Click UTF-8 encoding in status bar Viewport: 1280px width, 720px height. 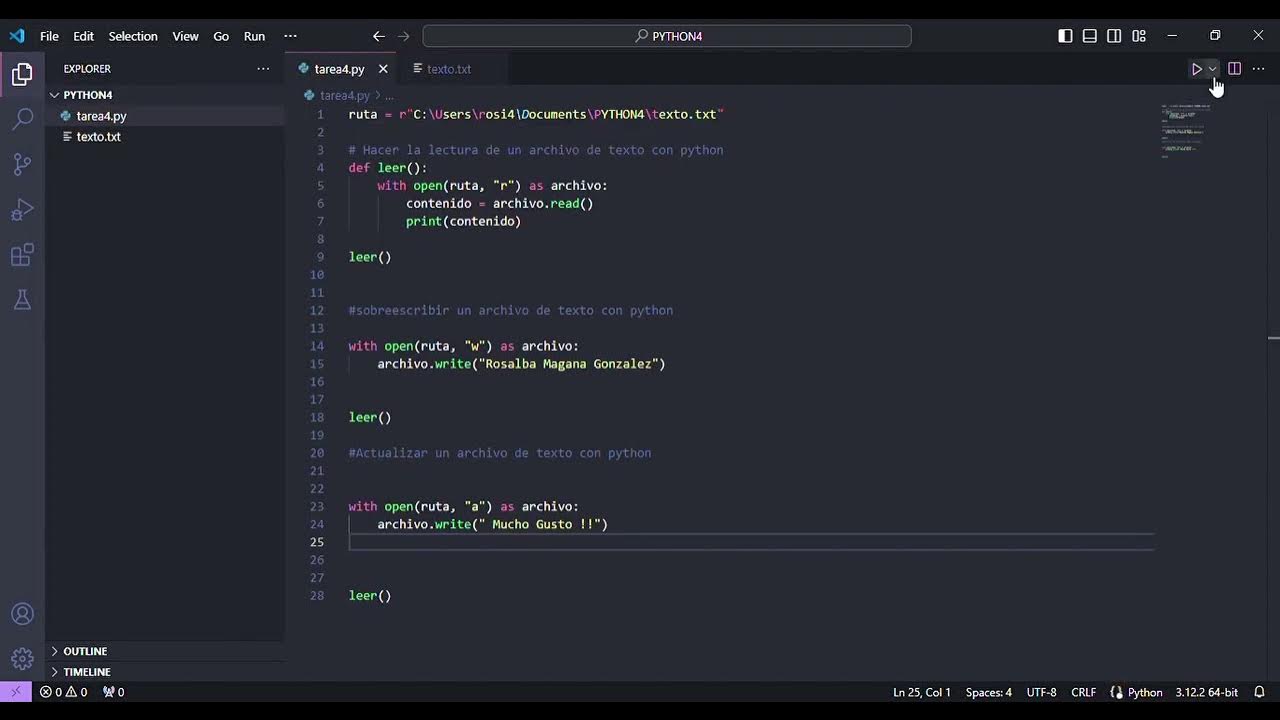1041,692
